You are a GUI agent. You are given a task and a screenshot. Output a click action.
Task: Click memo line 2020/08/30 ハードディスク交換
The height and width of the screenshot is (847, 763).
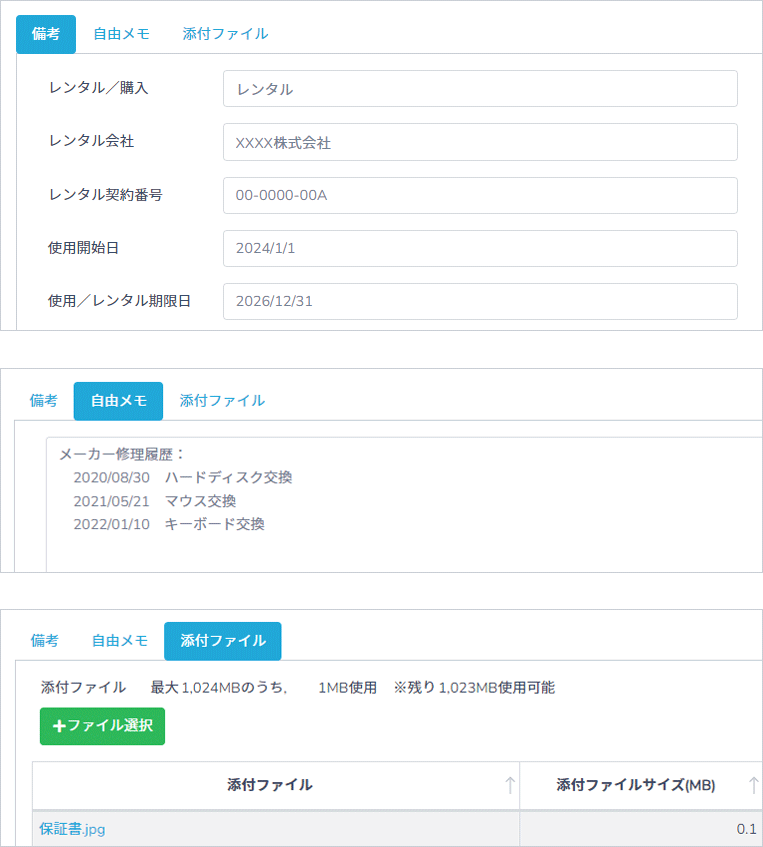[x=183, y=478]
